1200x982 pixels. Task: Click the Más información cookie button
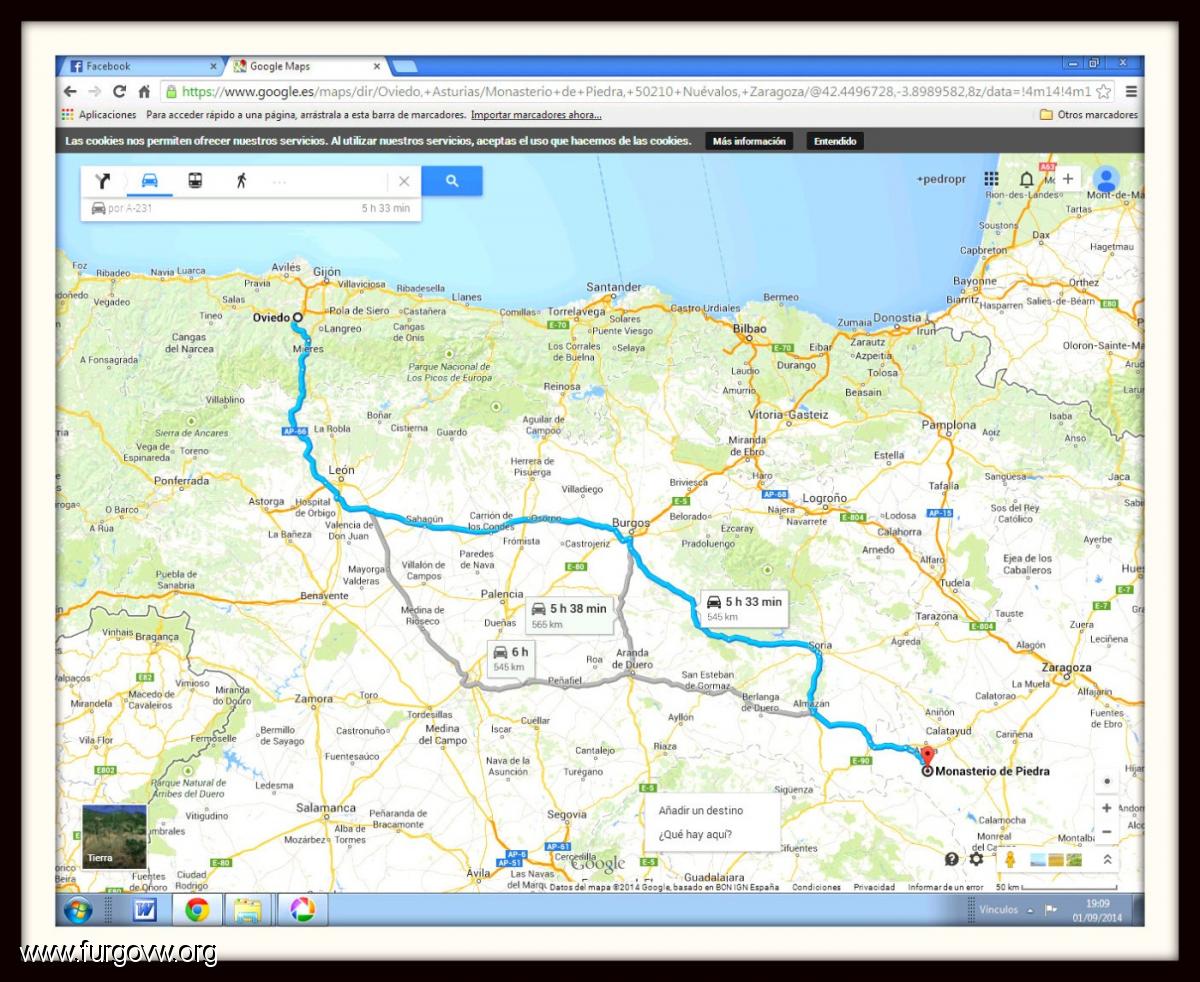pyautogui.click(x=749, y=141)
